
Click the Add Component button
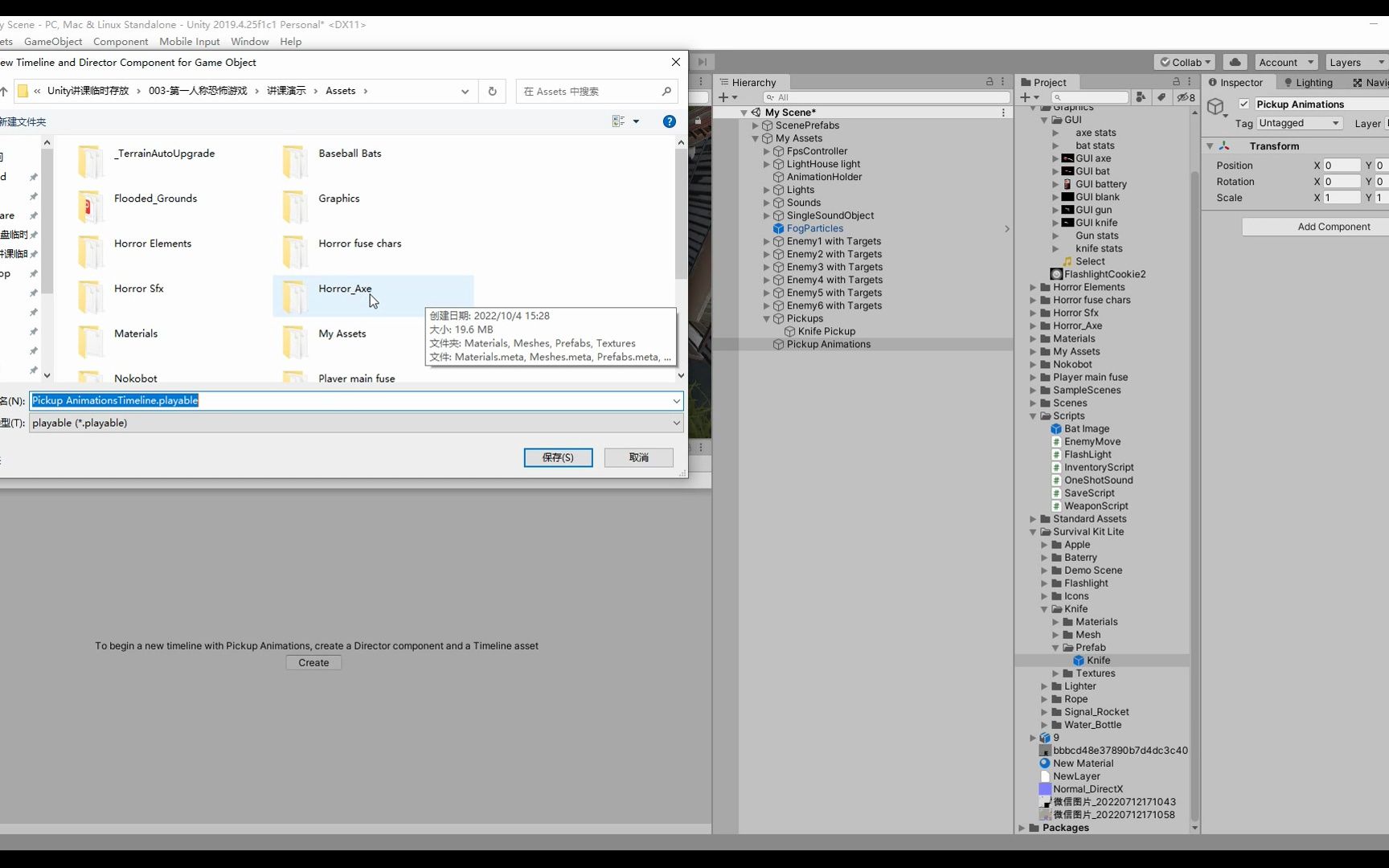point(1334,227)
